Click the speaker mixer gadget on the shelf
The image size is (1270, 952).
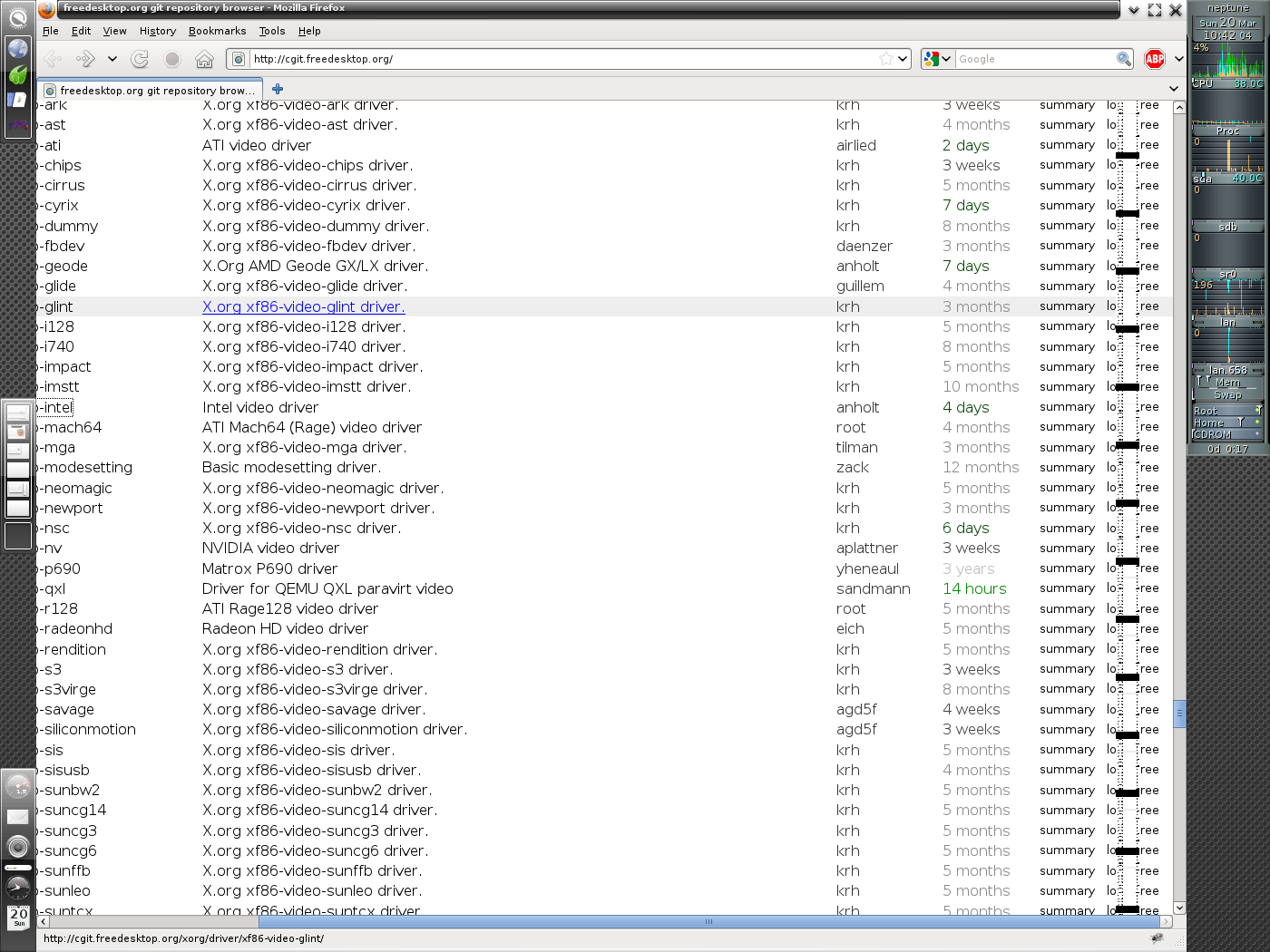[18, 847]
